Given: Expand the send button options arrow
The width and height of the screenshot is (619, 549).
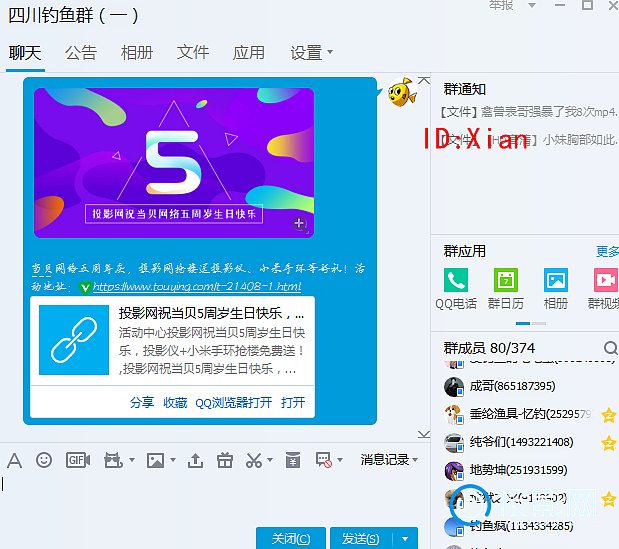Looking at the screenshot, I should (405, 538).
